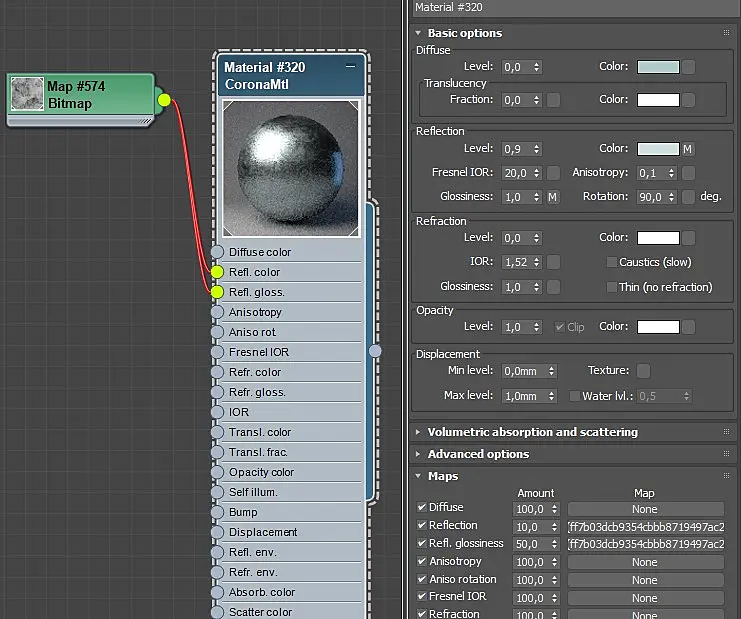This screenshot has height=619, width=741.
Task: Toggle the Opacity Clip checkbox
Action: coord(560,327)
